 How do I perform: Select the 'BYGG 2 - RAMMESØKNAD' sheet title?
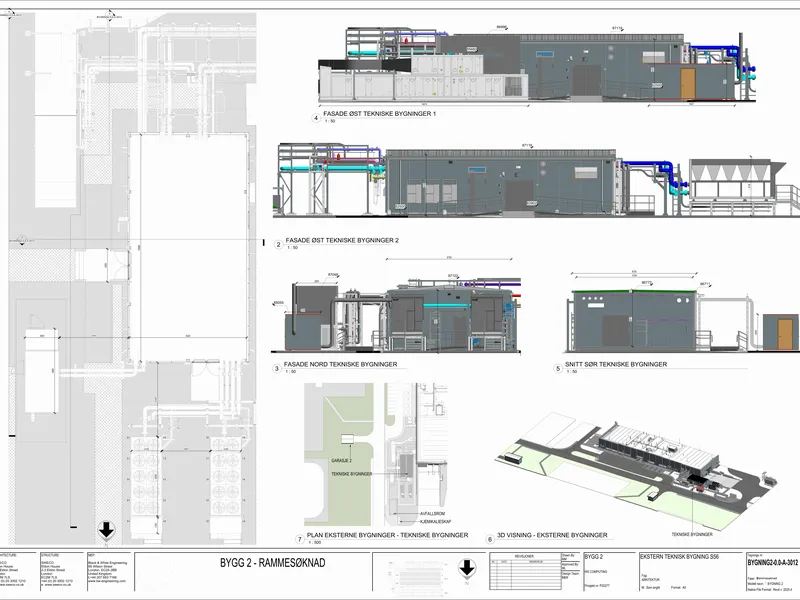click(x=272, y=563)
